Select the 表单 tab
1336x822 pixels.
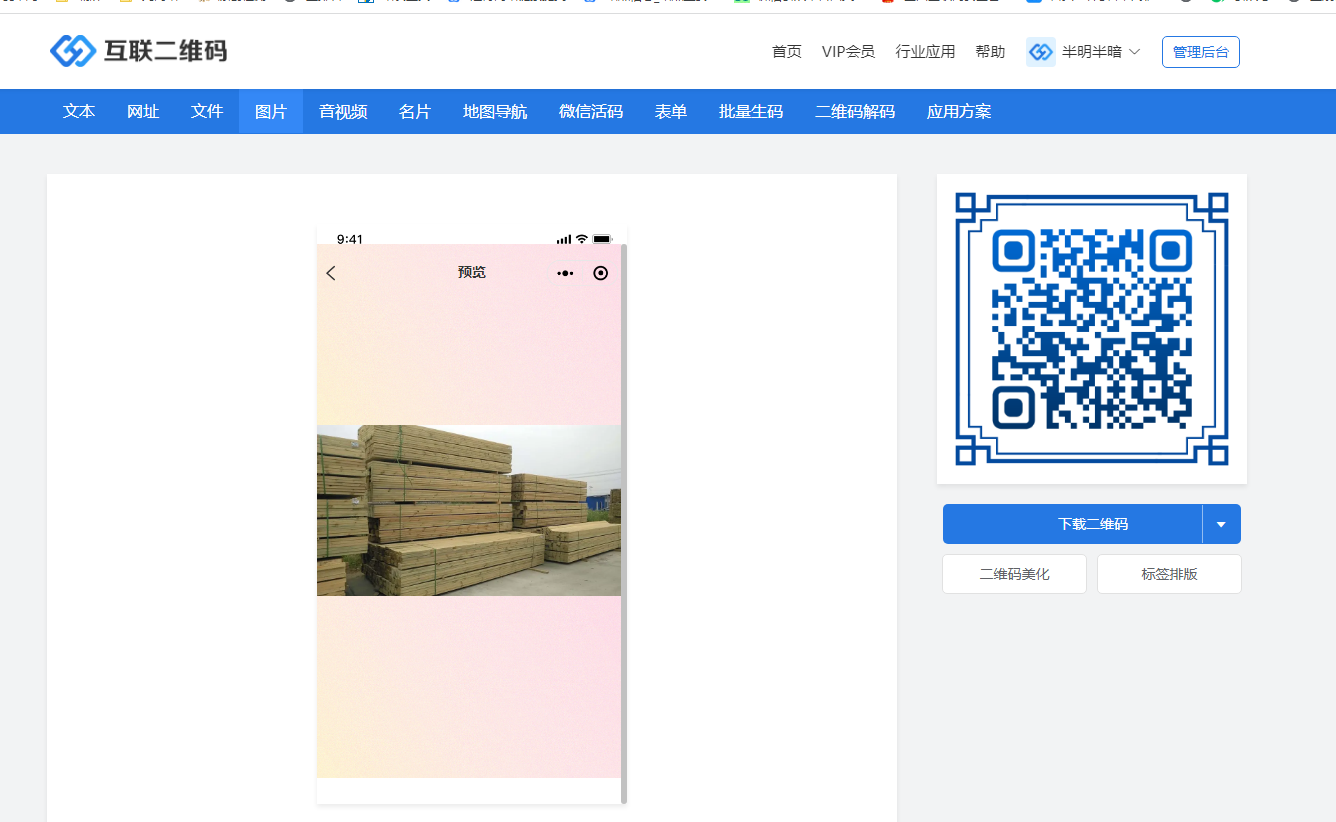pyautogui.click(x=671, y=111)
